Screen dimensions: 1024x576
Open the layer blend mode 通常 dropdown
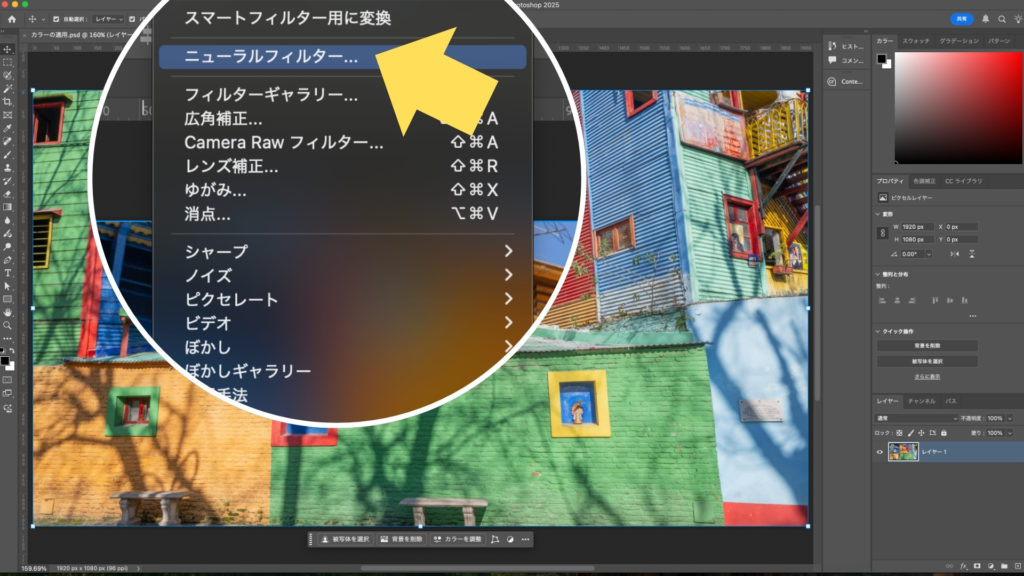coord(915,418)
